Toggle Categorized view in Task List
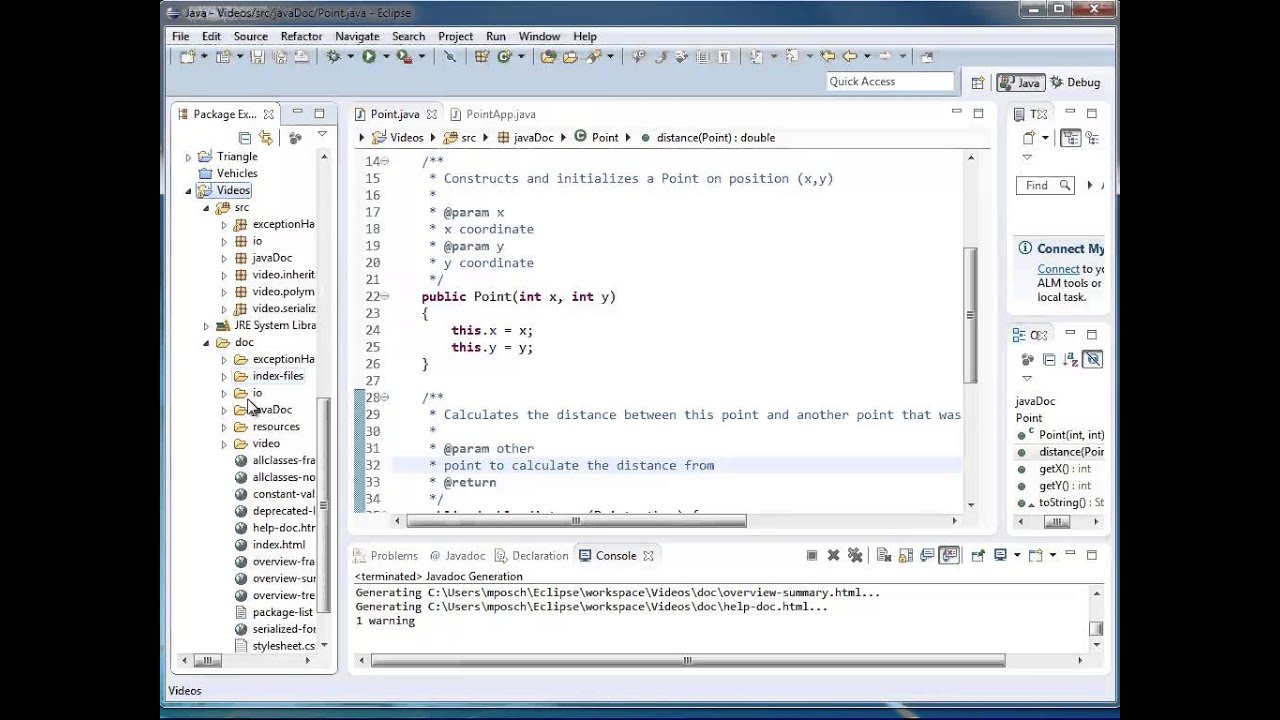The width and height of the screenshot is (1280, 720). coord(1071,137)
